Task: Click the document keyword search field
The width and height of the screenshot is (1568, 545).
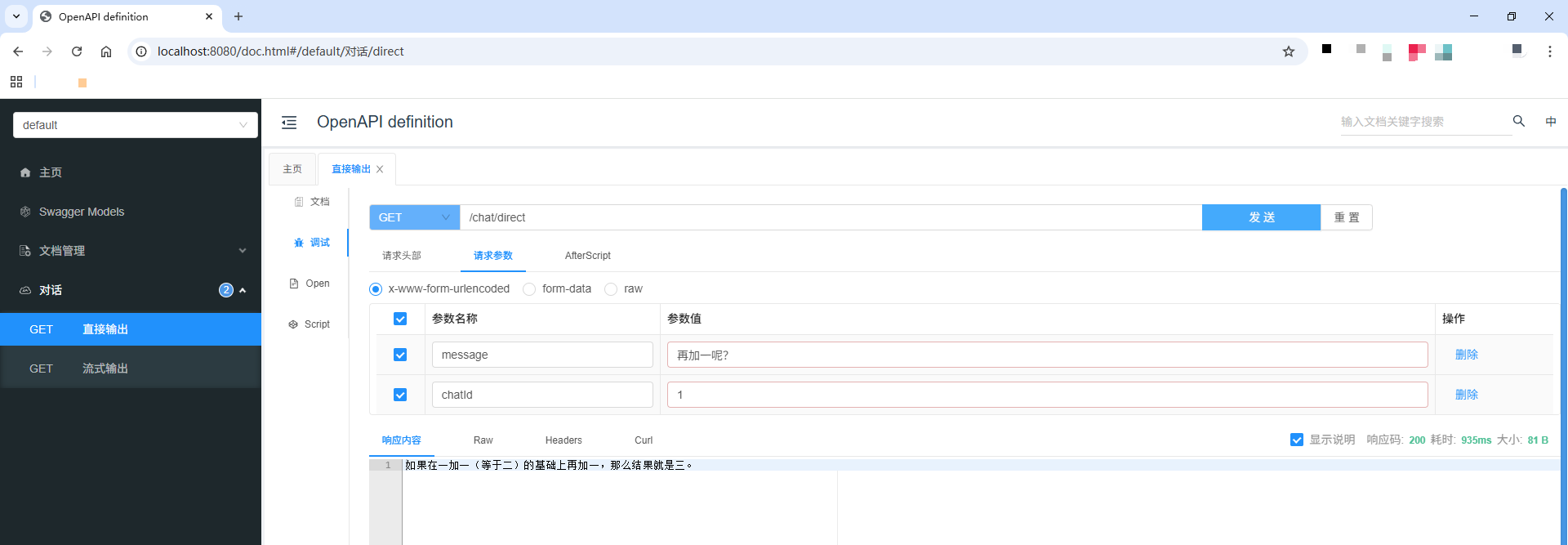Action: click(x=1424, y=122)
